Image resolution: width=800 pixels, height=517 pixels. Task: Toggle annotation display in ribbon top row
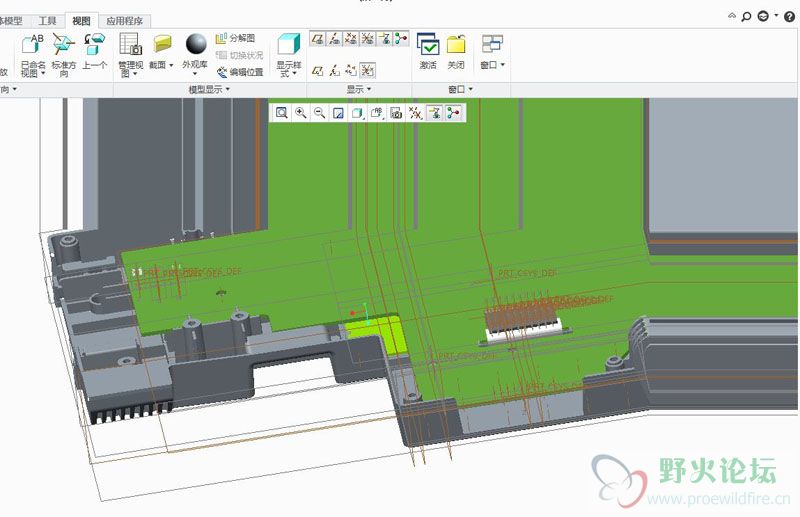pos(384,39)
